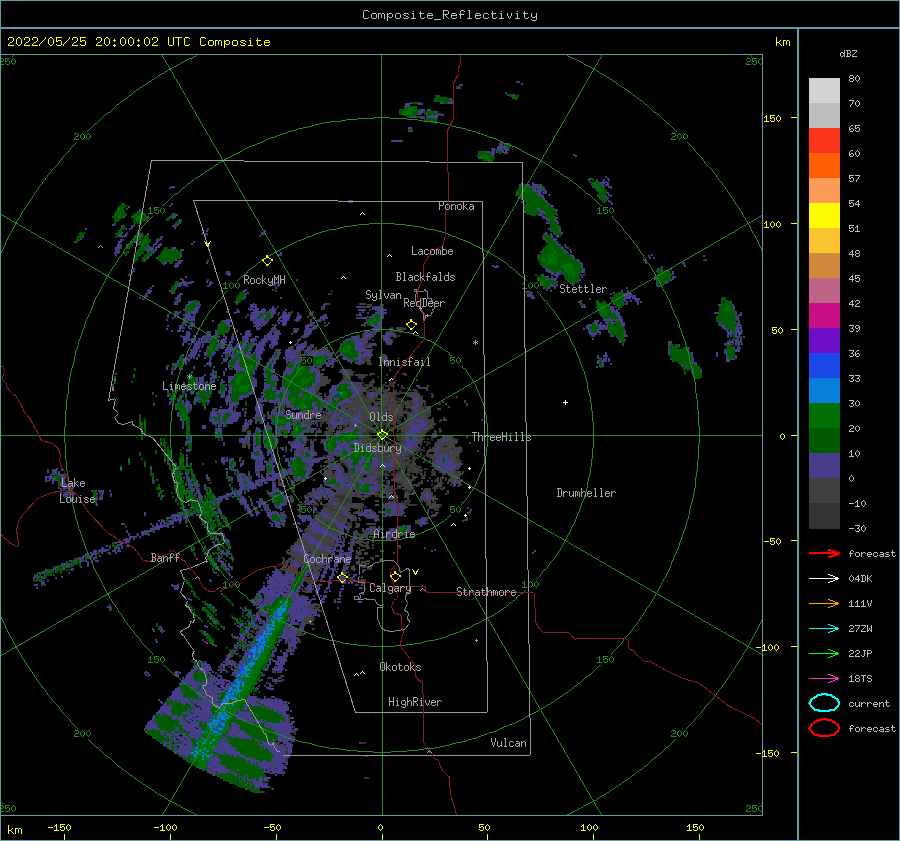Click the yellow diamond marker below RedDeer
Screen dimensions: 900x841
click(x=411, y=325)
